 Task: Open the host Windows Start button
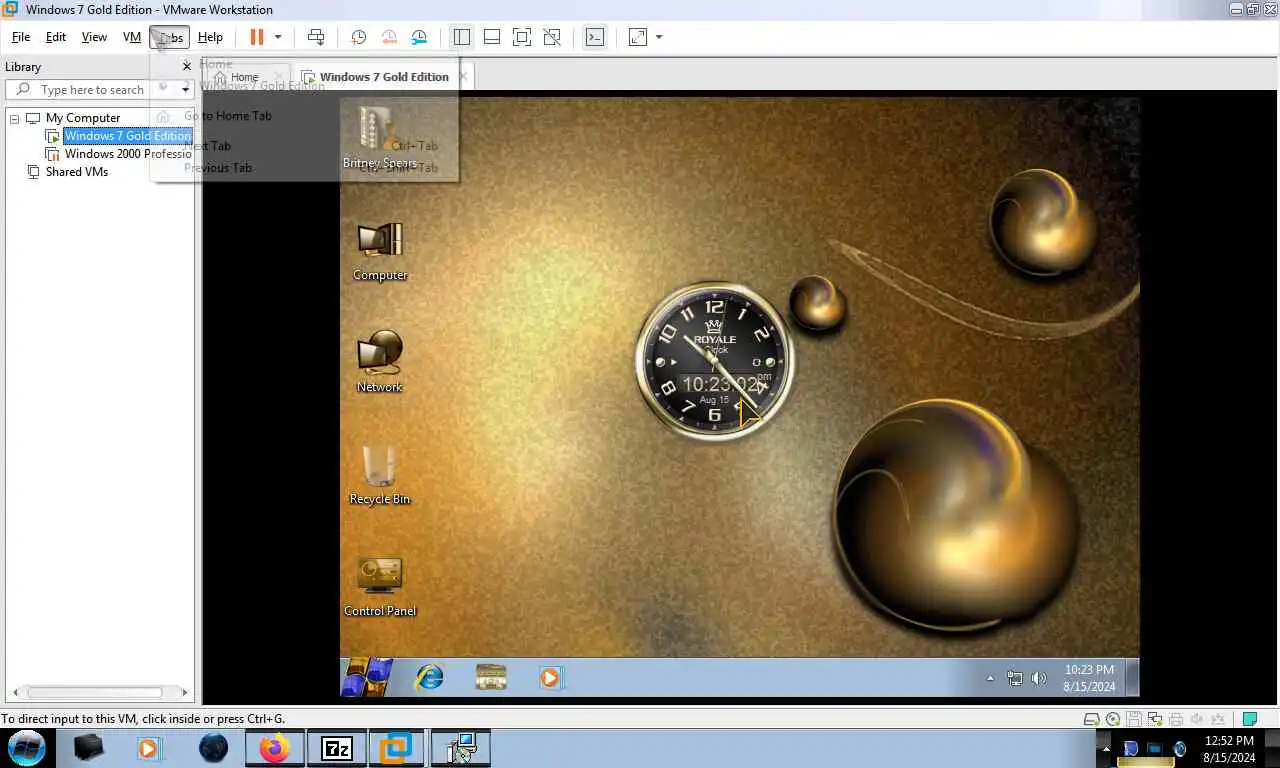click(27, 747)
